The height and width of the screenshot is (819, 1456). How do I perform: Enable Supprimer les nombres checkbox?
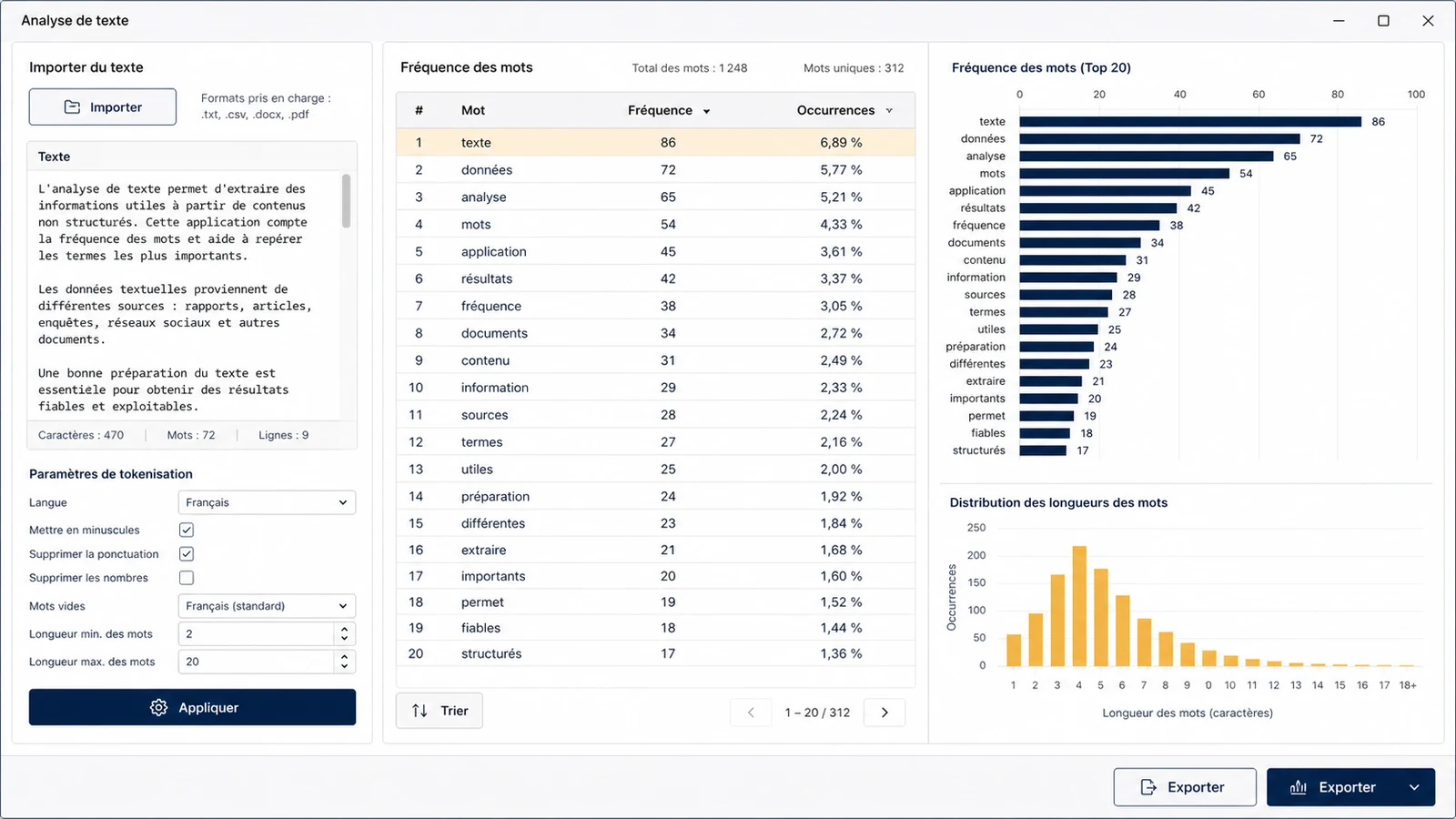tap(187, 578)
